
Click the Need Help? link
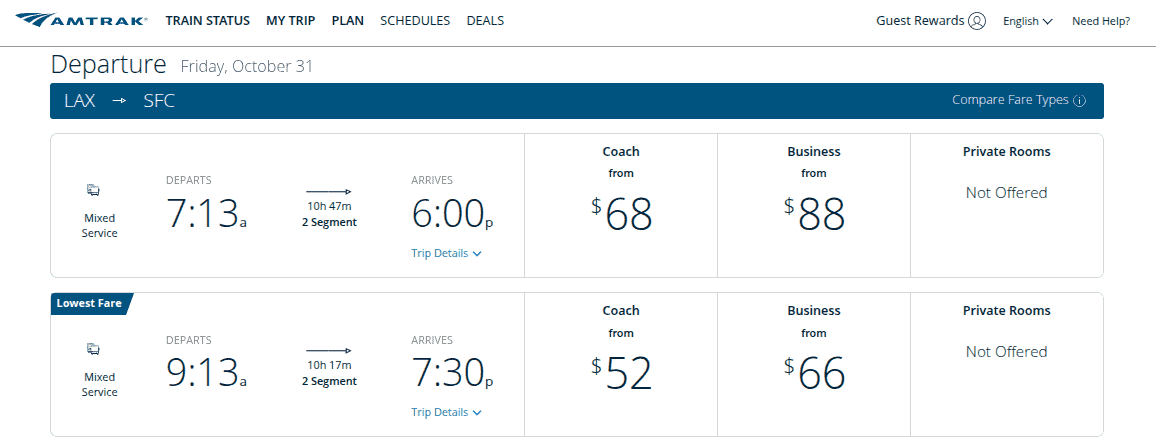point(1101,21)
